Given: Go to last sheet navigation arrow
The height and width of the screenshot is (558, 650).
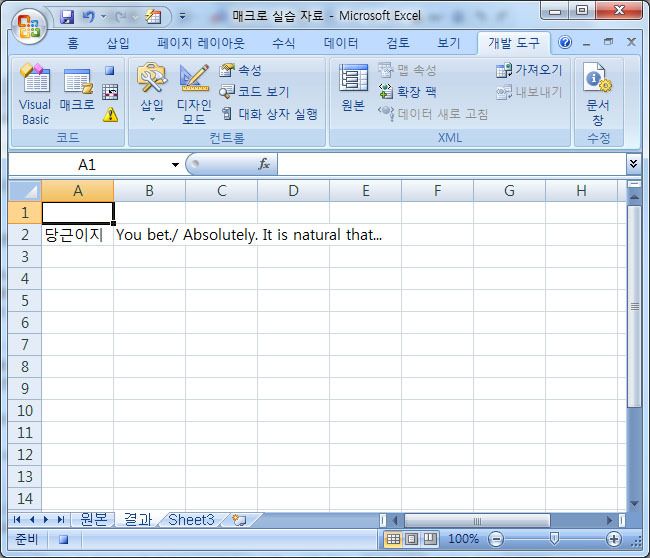Looking at the screenshot, I should click(61, 519).
